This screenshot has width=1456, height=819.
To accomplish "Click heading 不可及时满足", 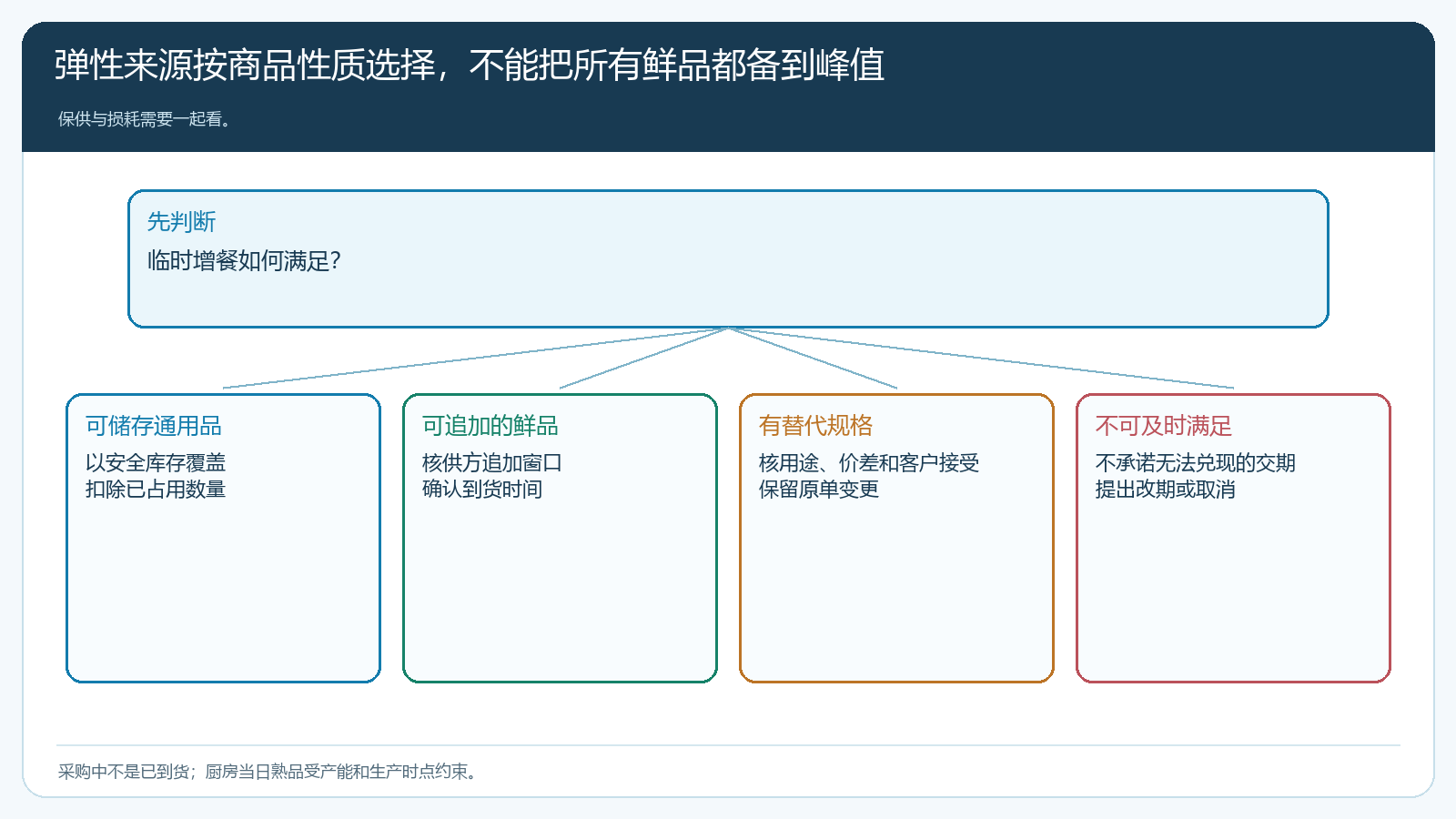I will point(1164,426).
